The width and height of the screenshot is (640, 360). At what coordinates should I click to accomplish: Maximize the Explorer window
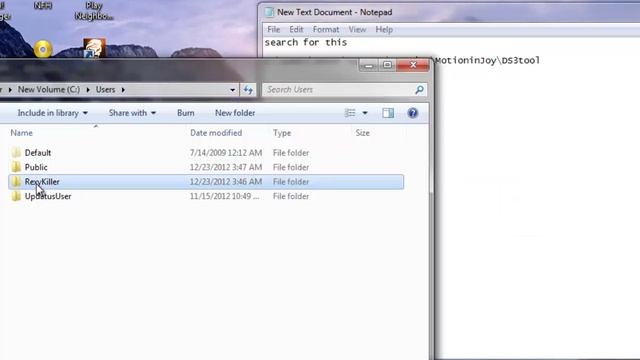[387, 65]
